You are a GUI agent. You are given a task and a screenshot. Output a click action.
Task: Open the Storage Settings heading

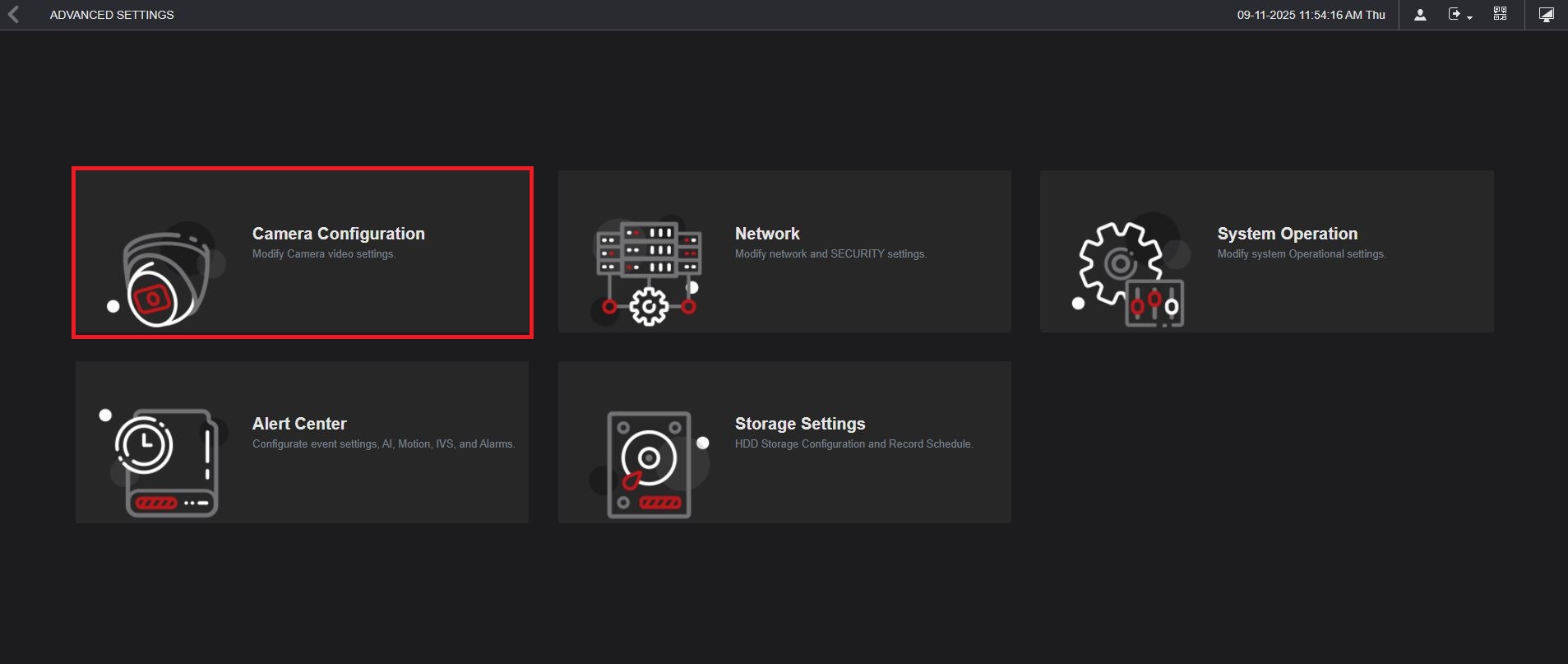coord(799,424)
